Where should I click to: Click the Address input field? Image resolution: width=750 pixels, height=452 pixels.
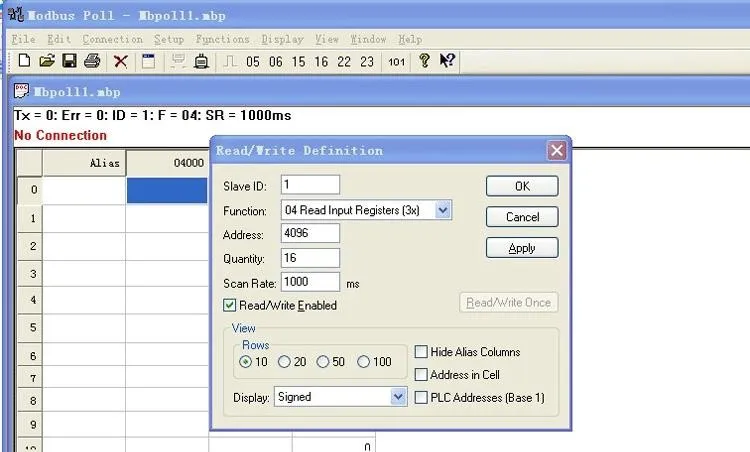coord(310,233)
